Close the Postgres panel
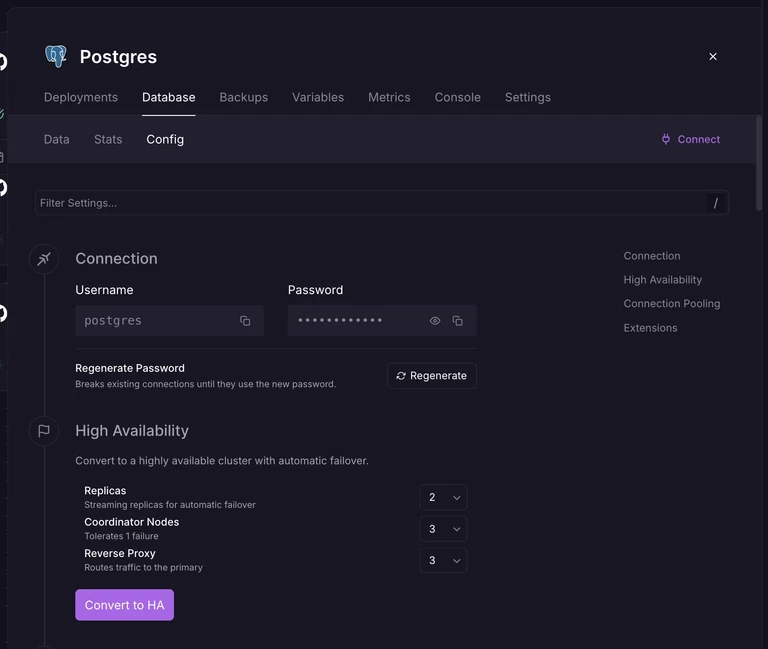The width and height of the screenshot is (768, 649). (713, 56)
